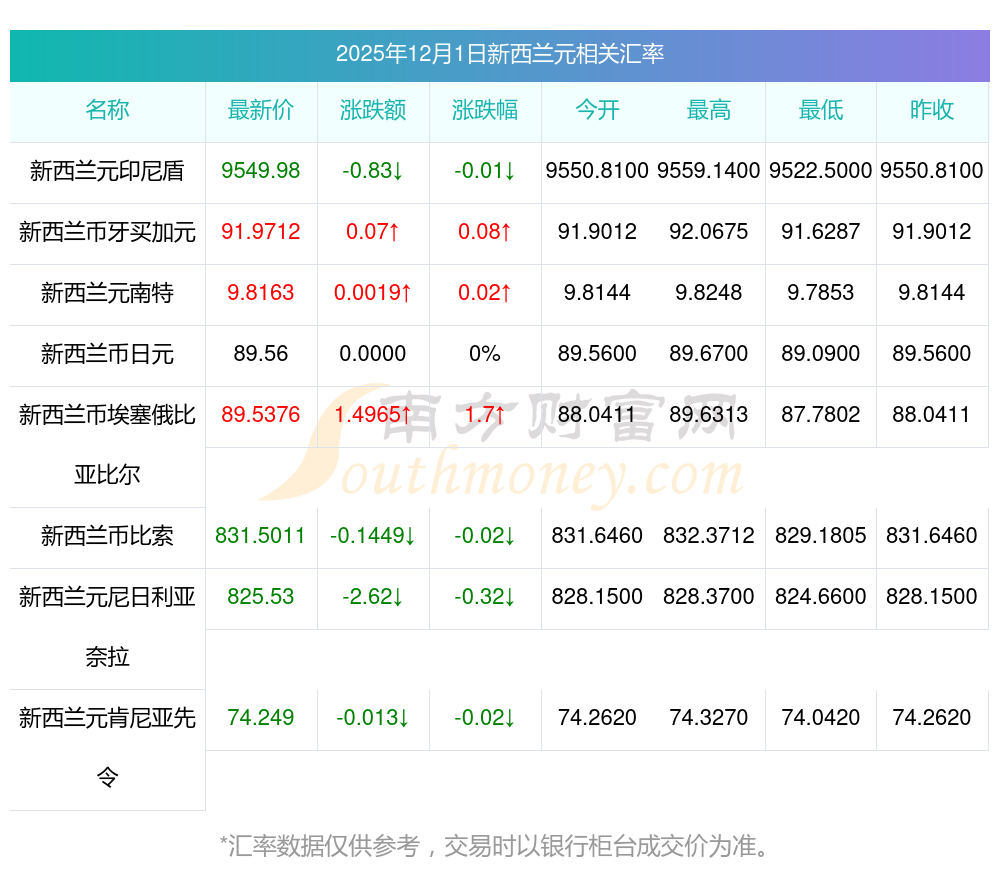This screenshot has width=1000, height=877.
Task: Click the 涨跌幅 column header
Action: tap(485, 110)
